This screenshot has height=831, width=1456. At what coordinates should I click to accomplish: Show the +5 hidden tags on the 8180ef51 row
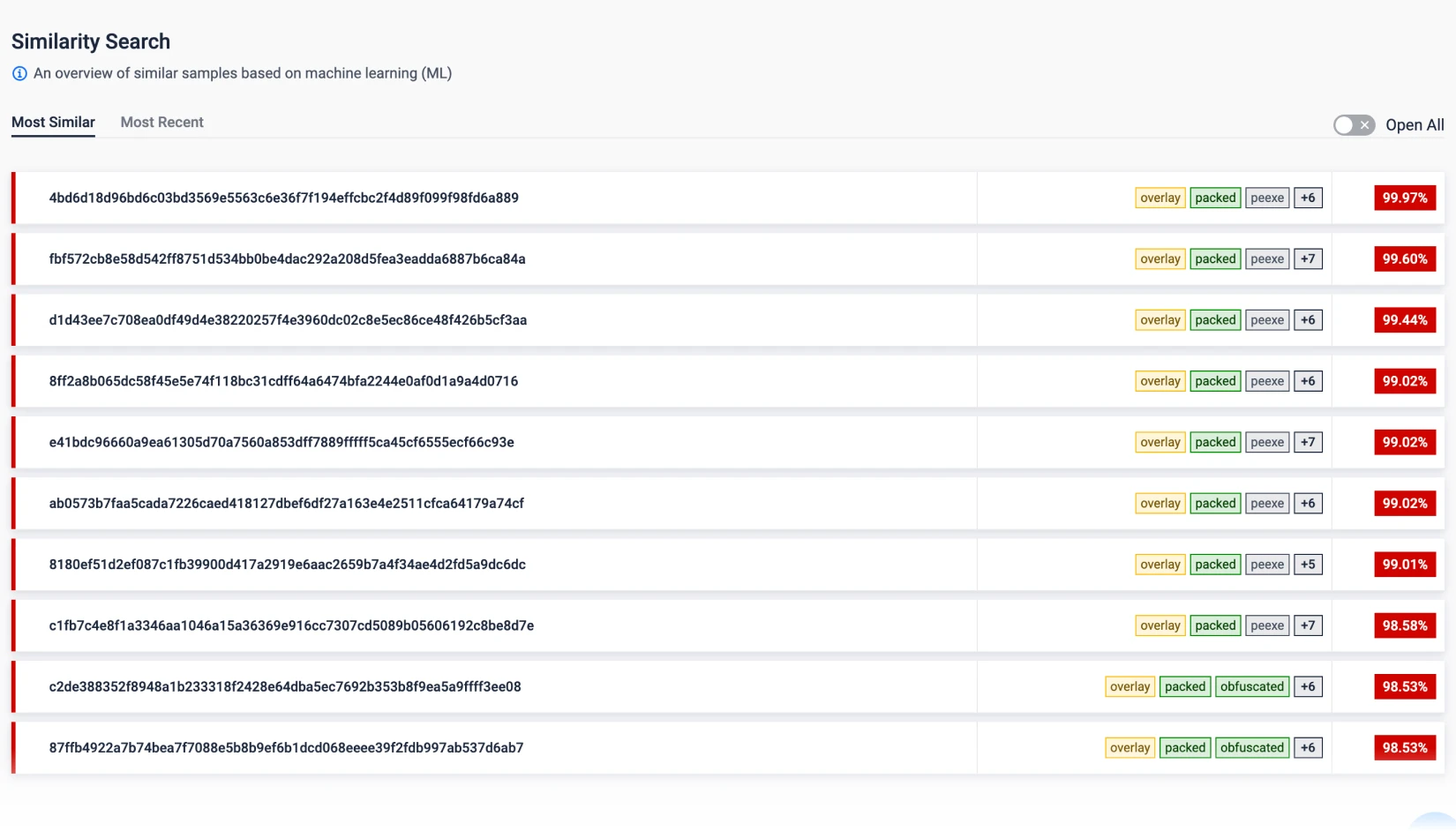(1307, 565)
